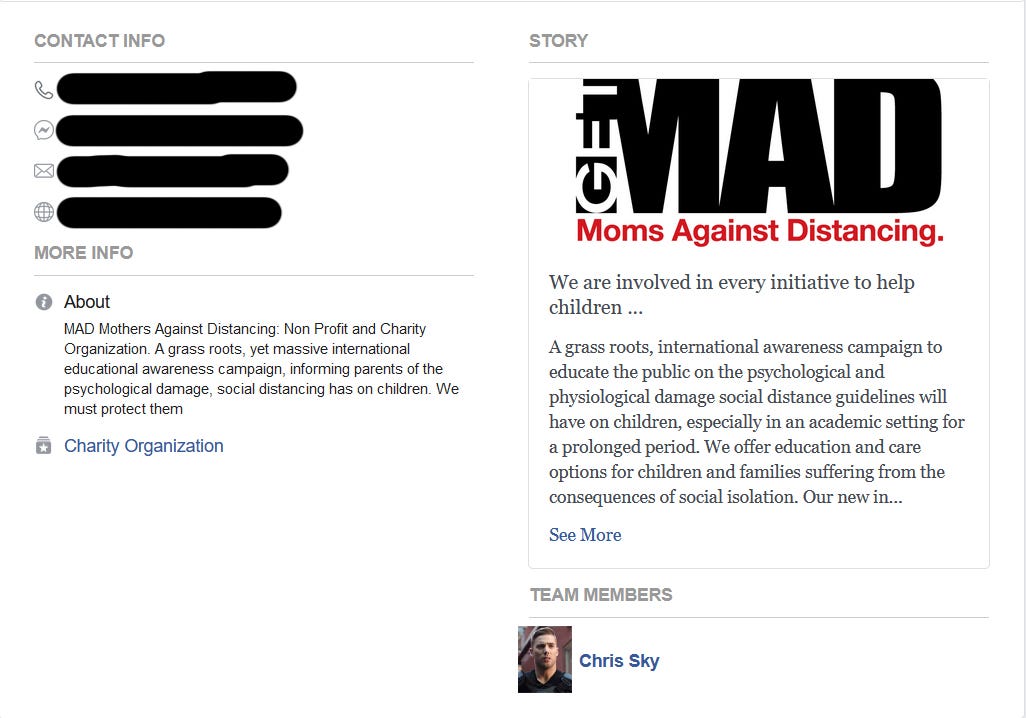Click the redacted email address entry

(173, 171)
